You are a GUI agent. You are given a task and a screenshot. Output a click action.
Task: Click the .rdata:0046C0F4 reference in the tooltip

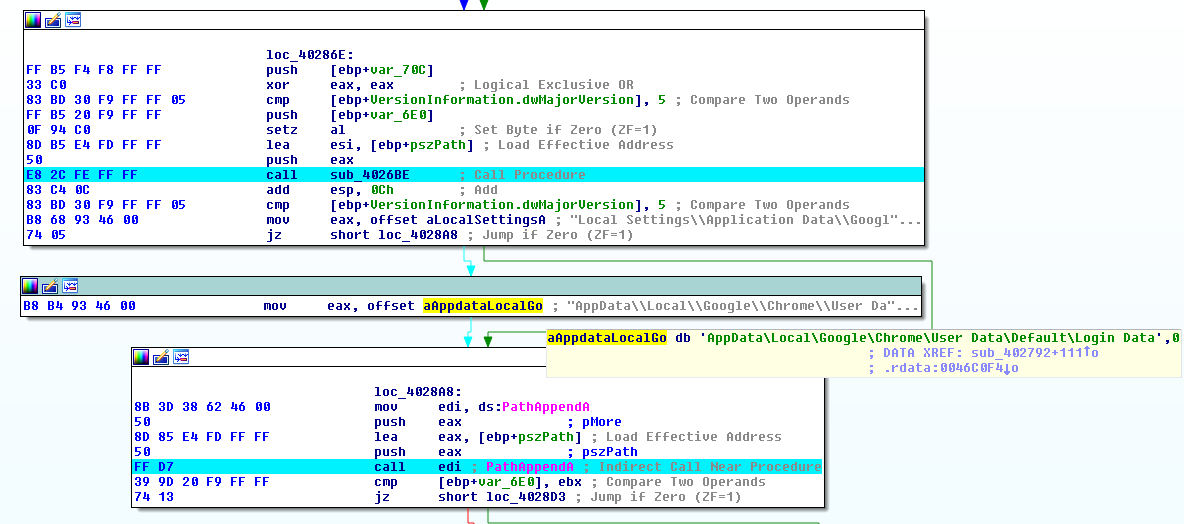[947, 368]
